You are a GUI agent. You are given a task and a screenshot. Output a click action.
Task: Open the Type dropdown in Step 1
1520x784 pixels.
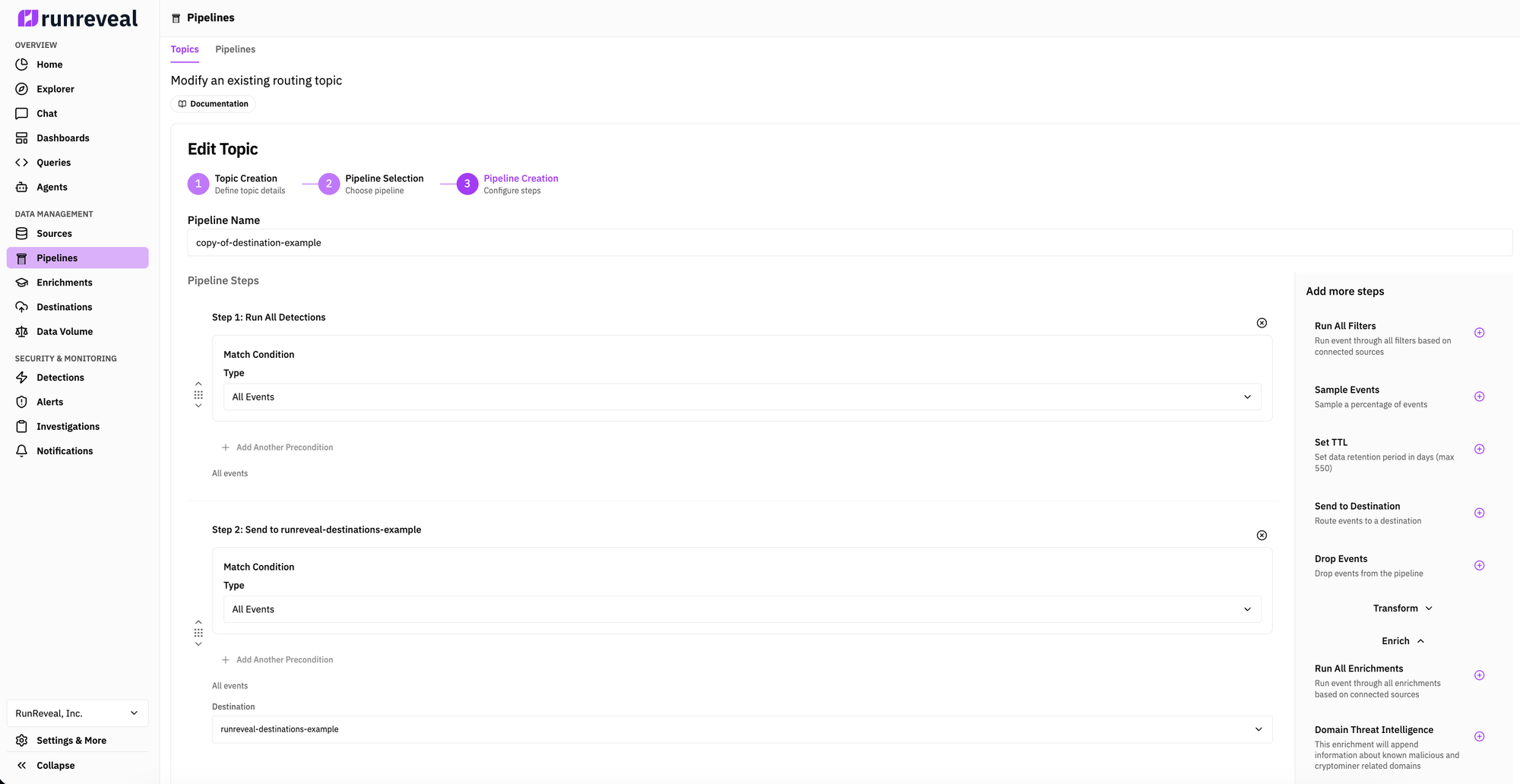pyautogui.click(x=742, y=397)
